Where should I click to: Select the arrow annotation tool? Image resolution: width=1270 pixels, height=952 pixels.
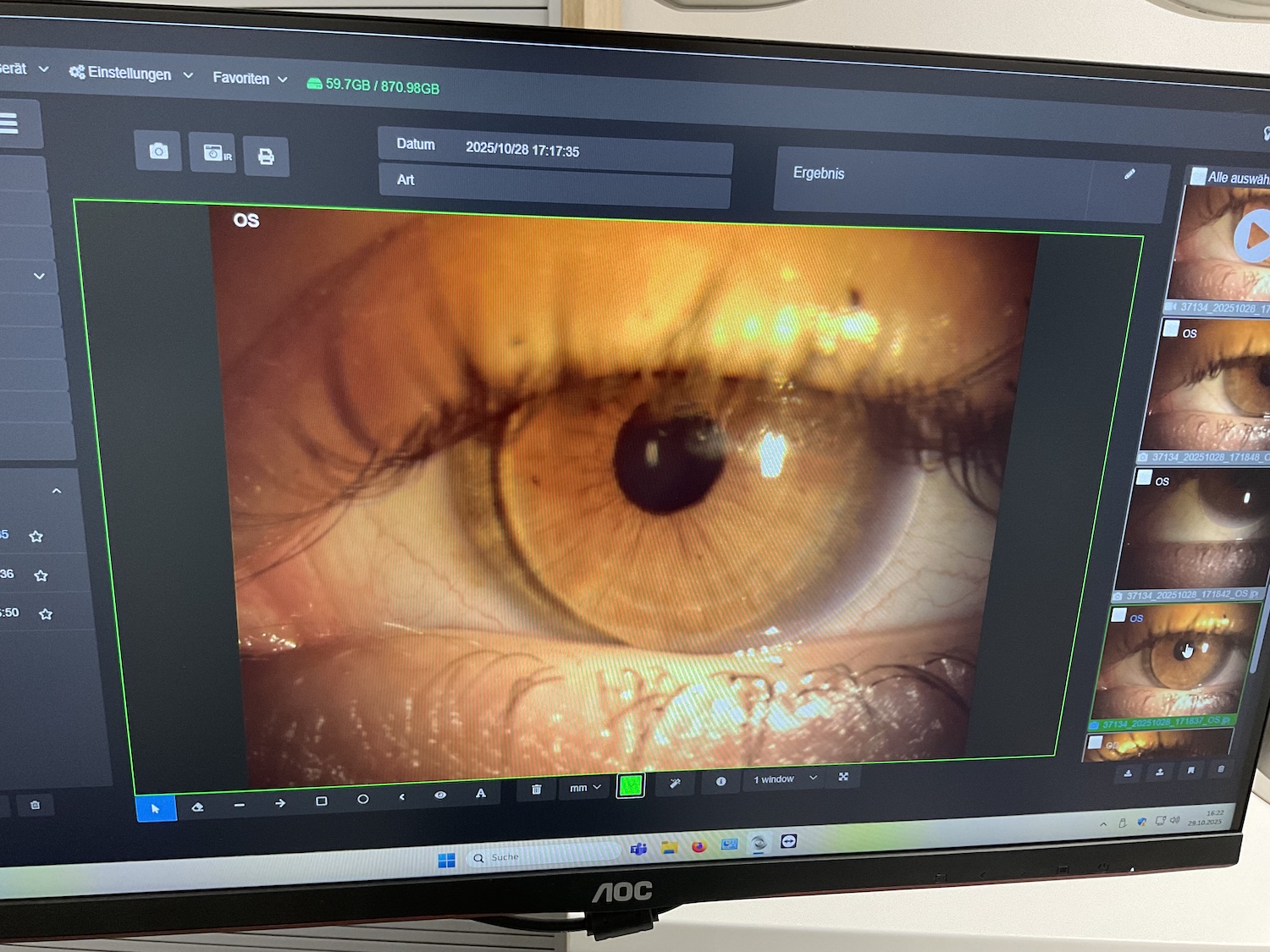click(x=279, y=801)
